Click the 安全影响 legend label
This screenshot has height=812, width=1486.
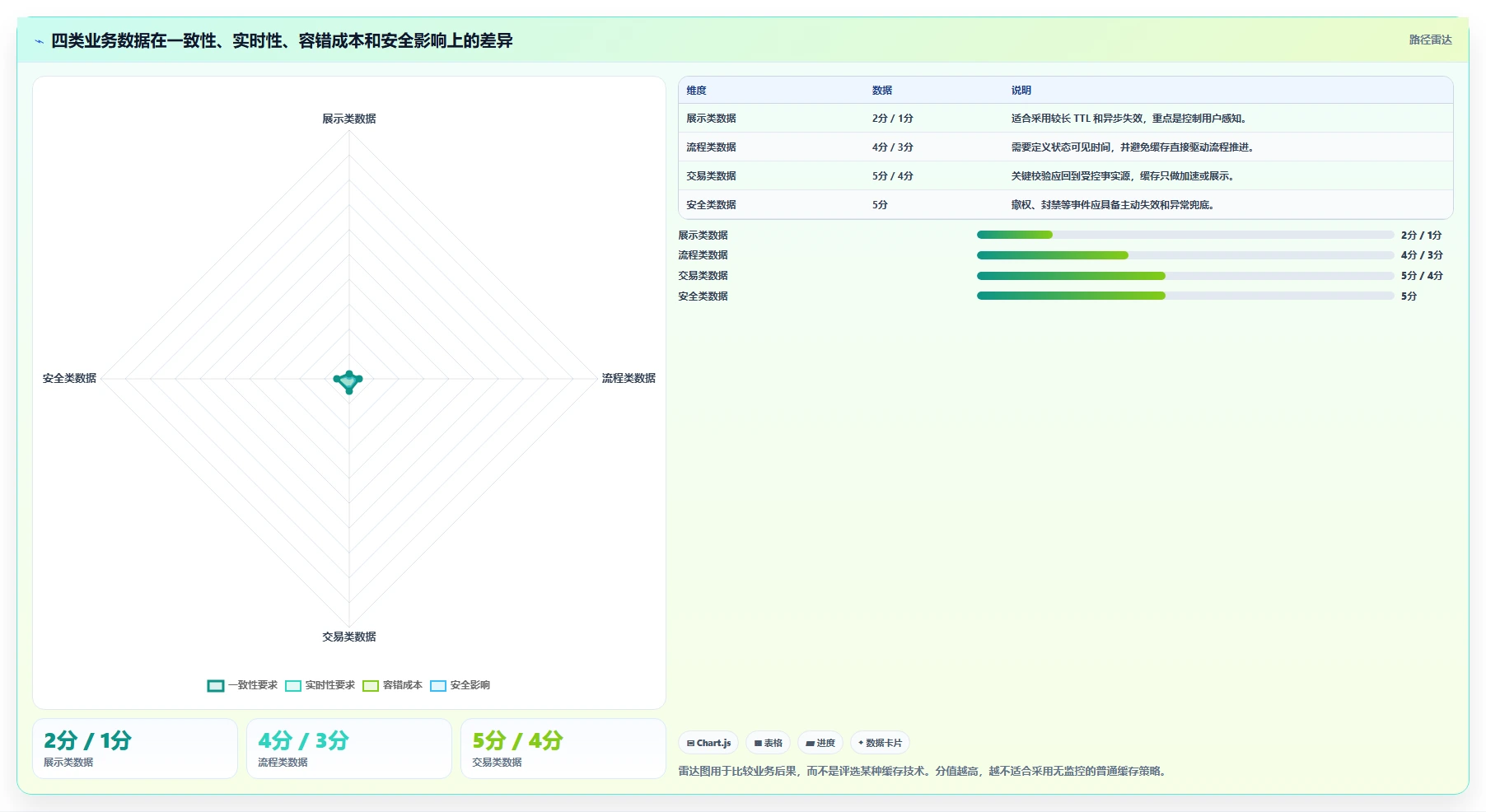click(470, 685)
